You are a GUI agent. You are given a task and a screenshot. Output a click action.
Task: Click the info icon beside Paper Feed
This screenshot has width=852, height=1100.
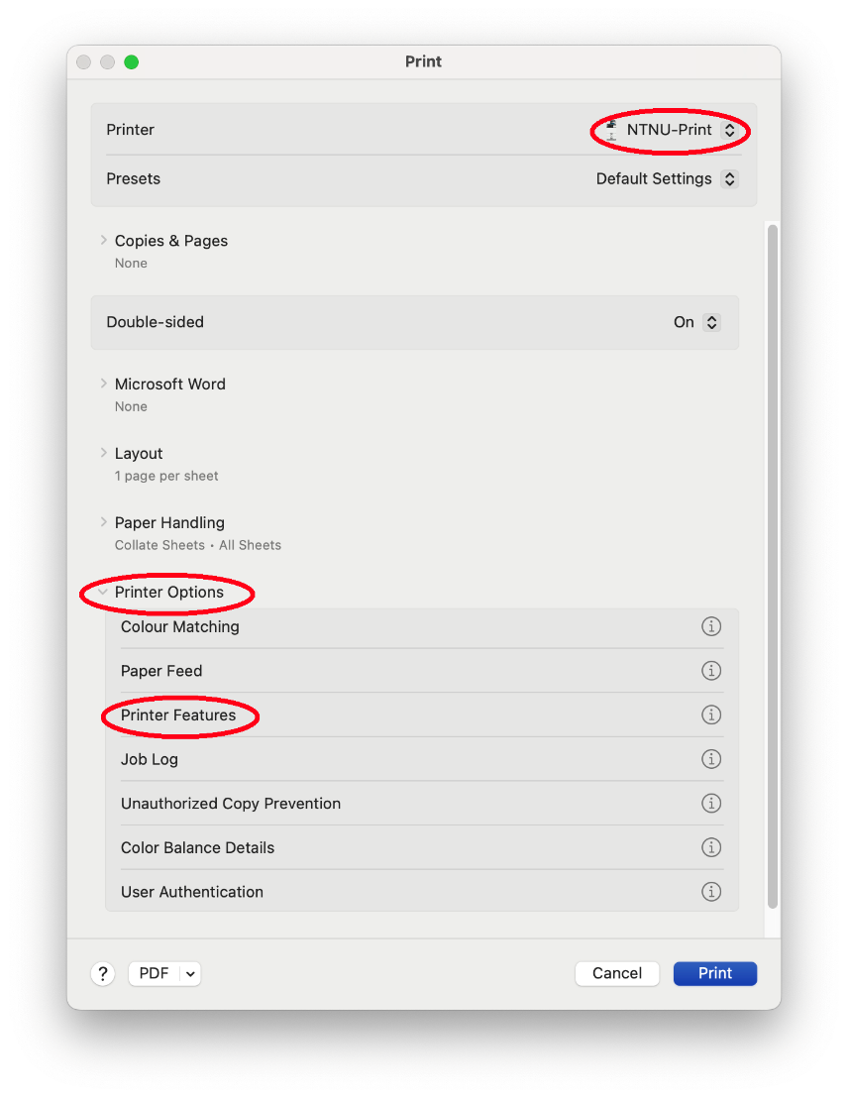[711, 671]
